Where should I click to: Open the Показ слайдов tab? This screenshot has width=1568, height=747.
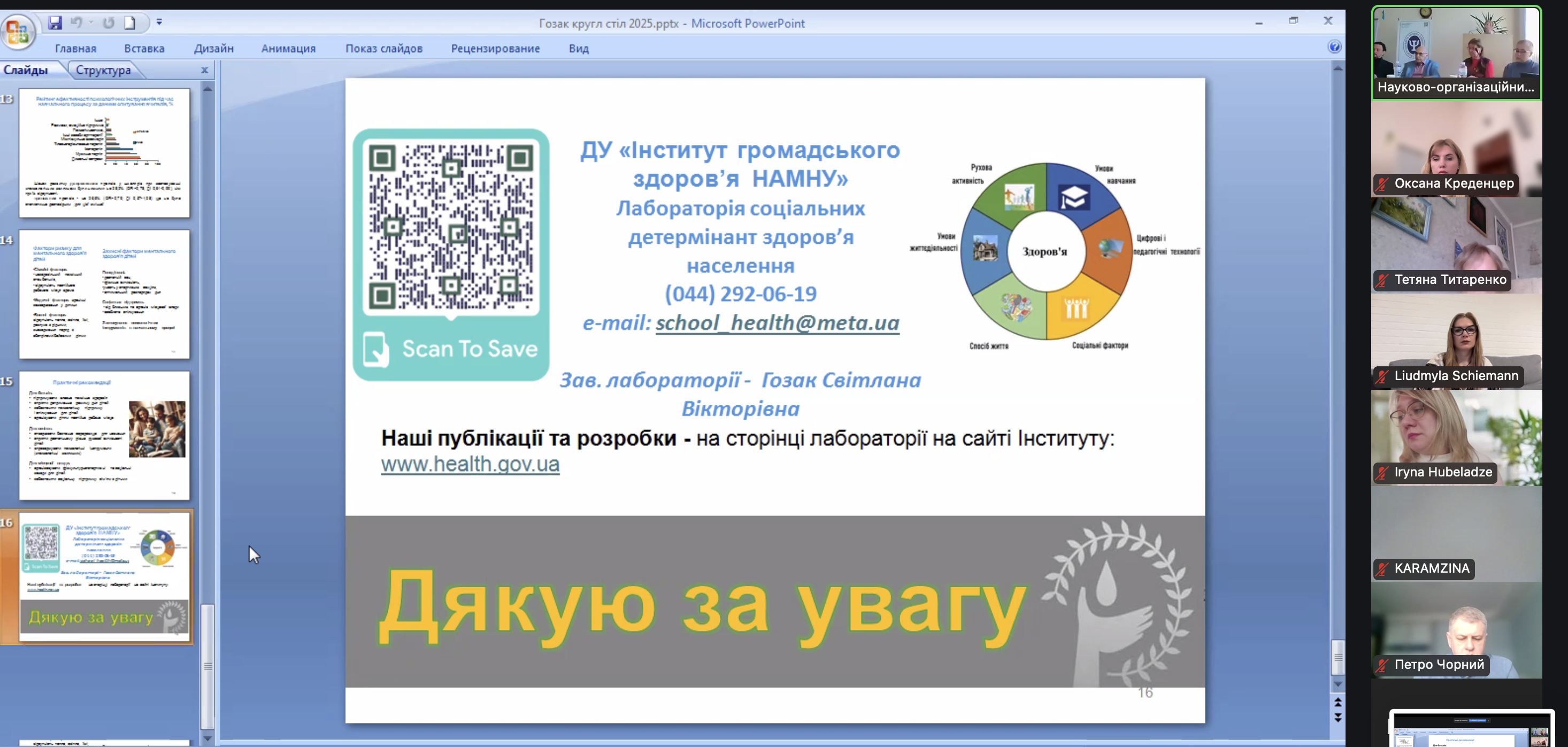pyautogui.click(x=384, y=49)
